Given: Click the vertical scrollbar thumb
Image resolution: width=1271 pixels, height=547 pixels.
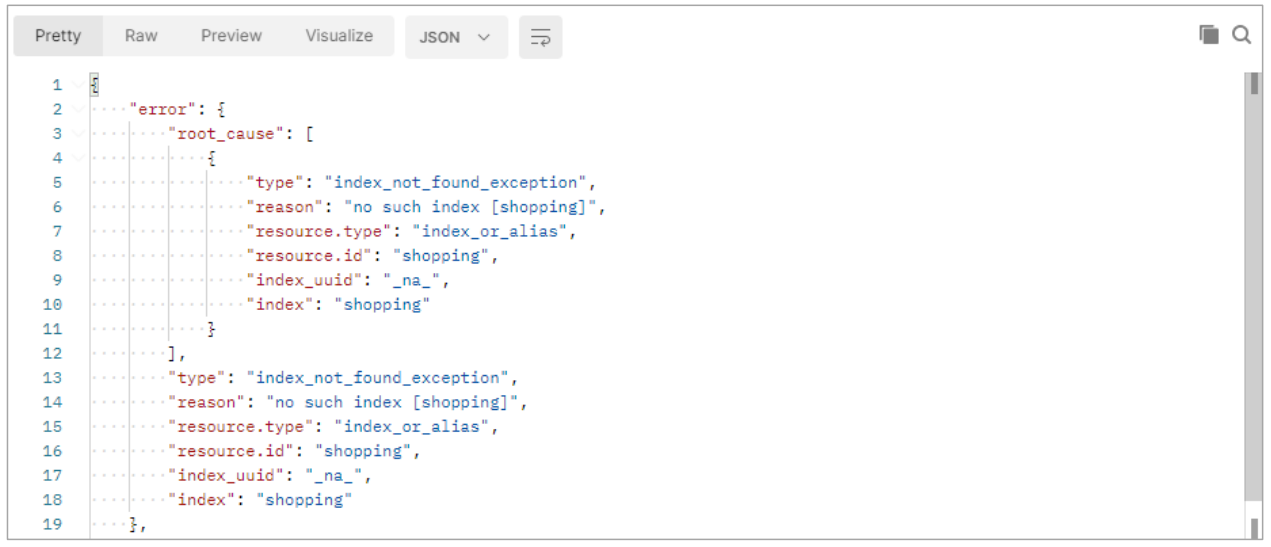Looking at the screenshot, I should [x=1253, y=290].
